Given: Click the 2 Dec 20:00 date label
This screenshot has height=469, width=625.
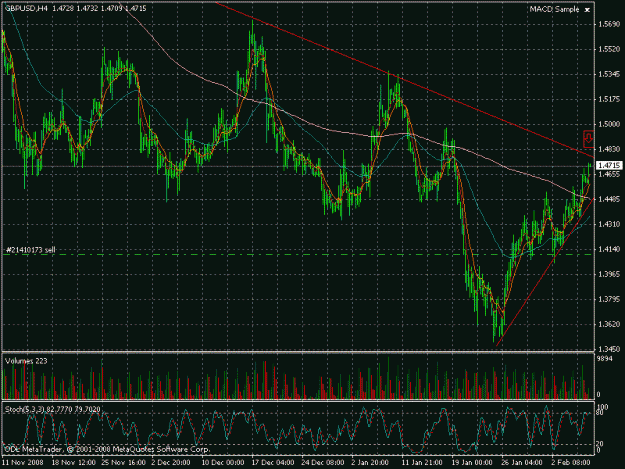Looking at the screenshot, I should click(171, 463).
